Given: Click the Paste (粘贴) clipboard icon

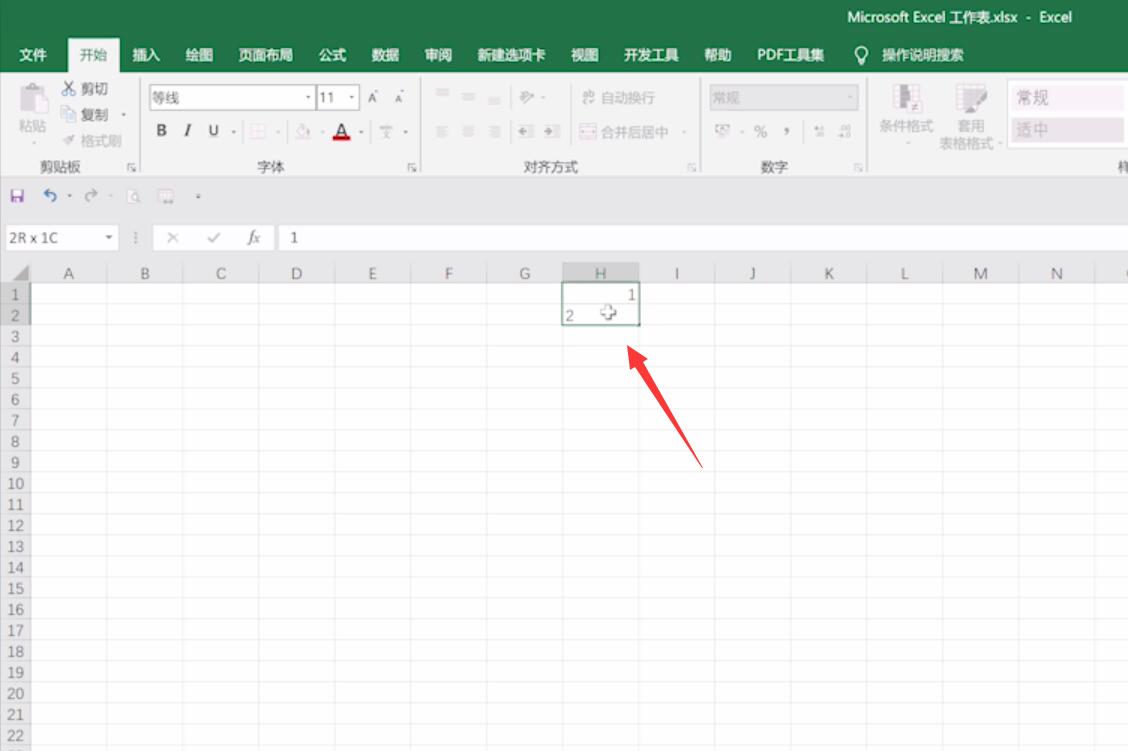Looking at the screenshot, I should click(32, 99).
